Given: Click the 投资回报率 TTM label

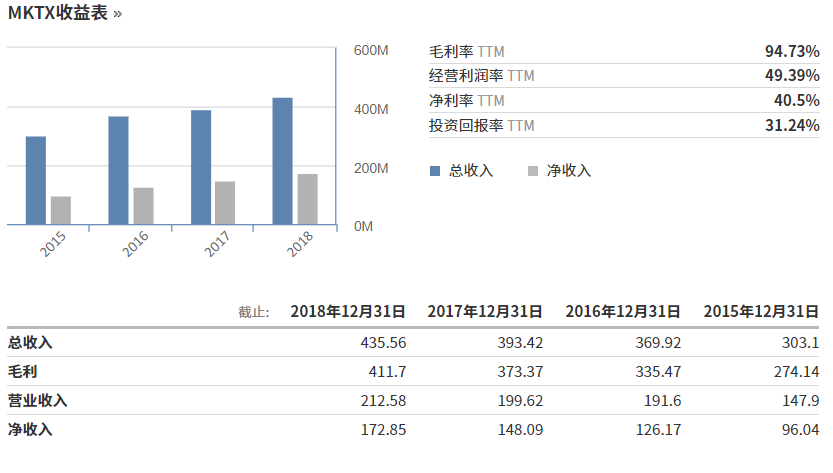Looking at the screenshot, I should click(481, 125).
